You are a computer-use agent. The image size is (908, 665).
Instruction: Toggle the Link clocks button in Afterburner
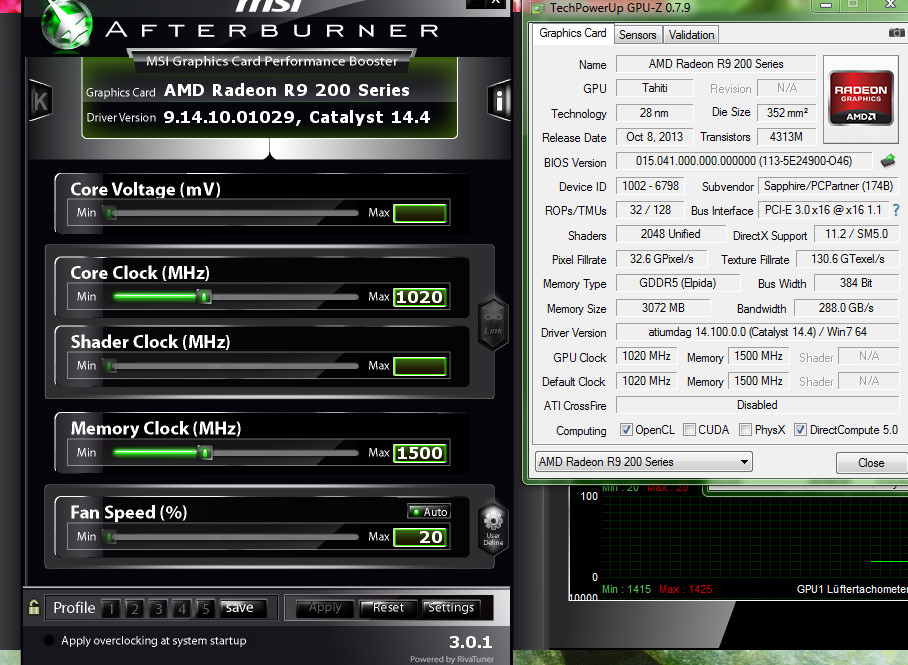point(493,324)
